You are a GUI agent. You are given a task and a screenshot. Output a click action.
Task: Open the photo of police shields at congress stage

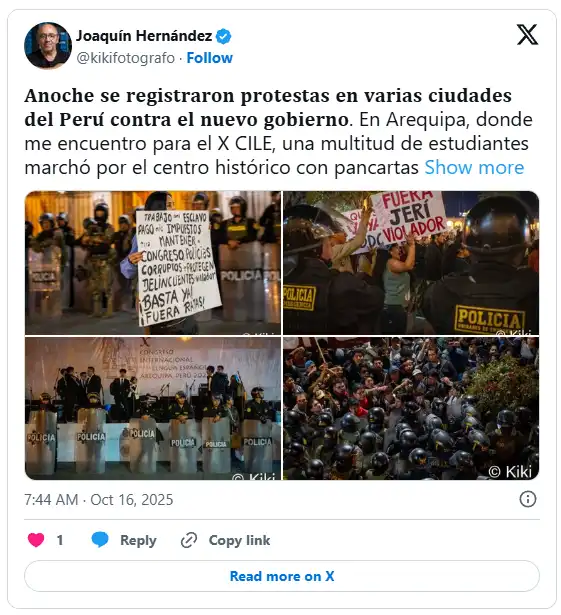[153, 408]
